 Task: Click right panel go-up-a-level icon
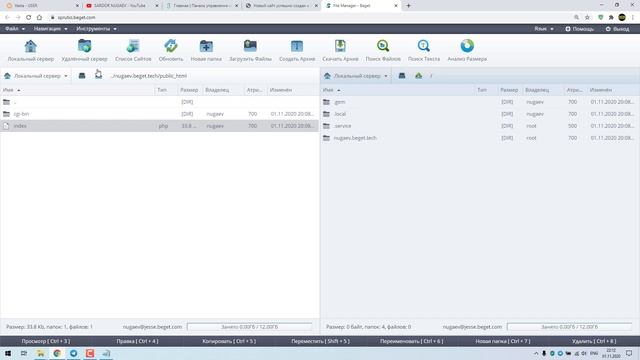point(418,76)
